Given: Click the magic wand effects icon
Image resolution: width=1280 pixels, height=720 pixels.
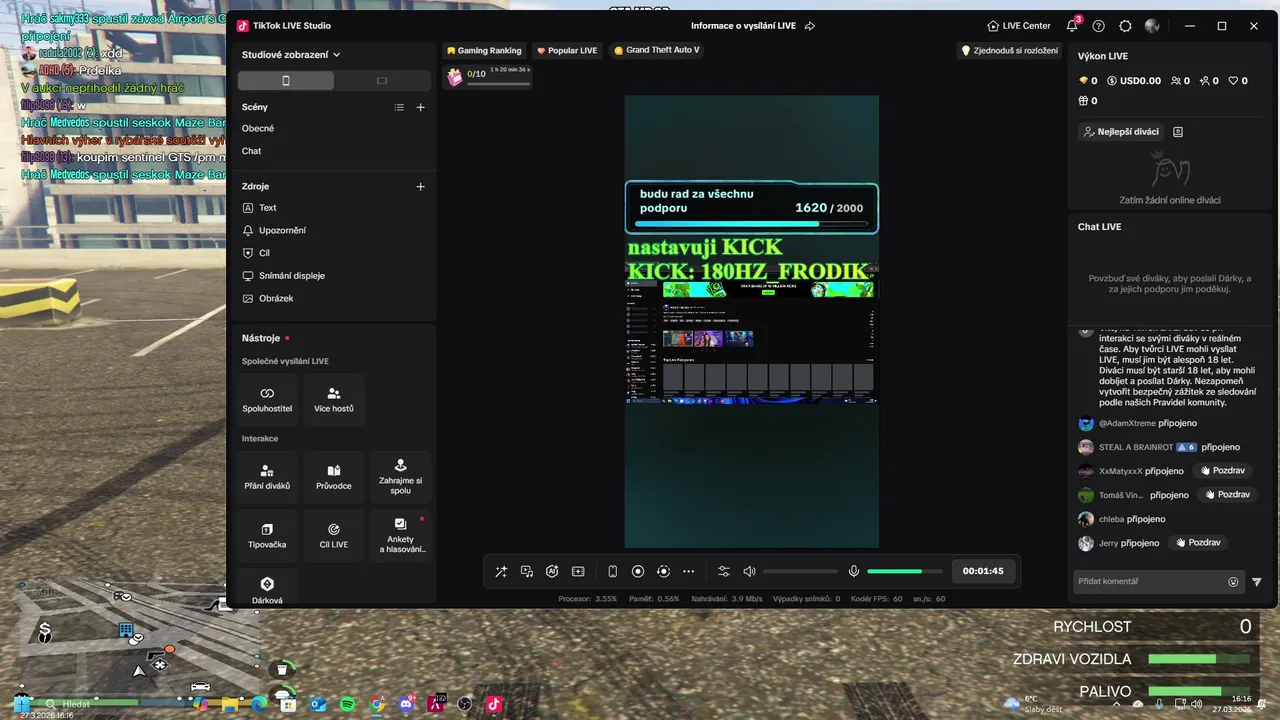Looking at the screenshot, I should coord(501,571).
